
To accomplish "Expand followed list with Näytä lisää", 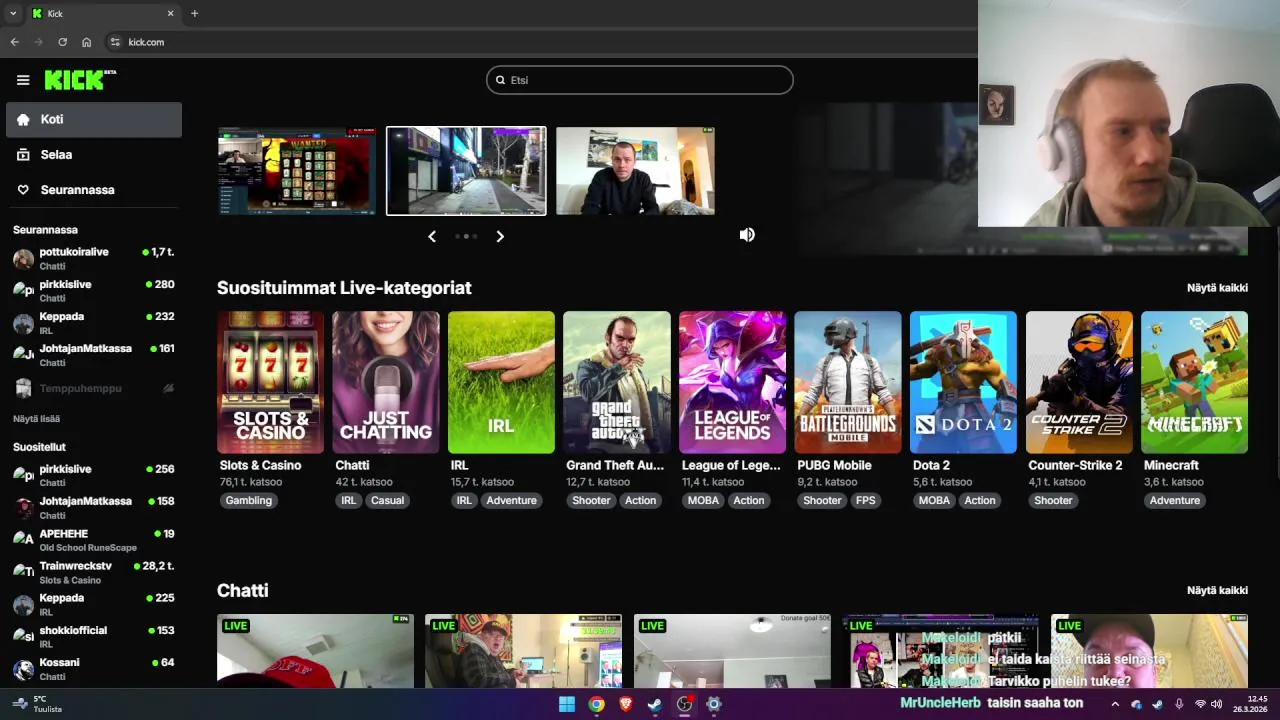I will [x=36, y=419].
